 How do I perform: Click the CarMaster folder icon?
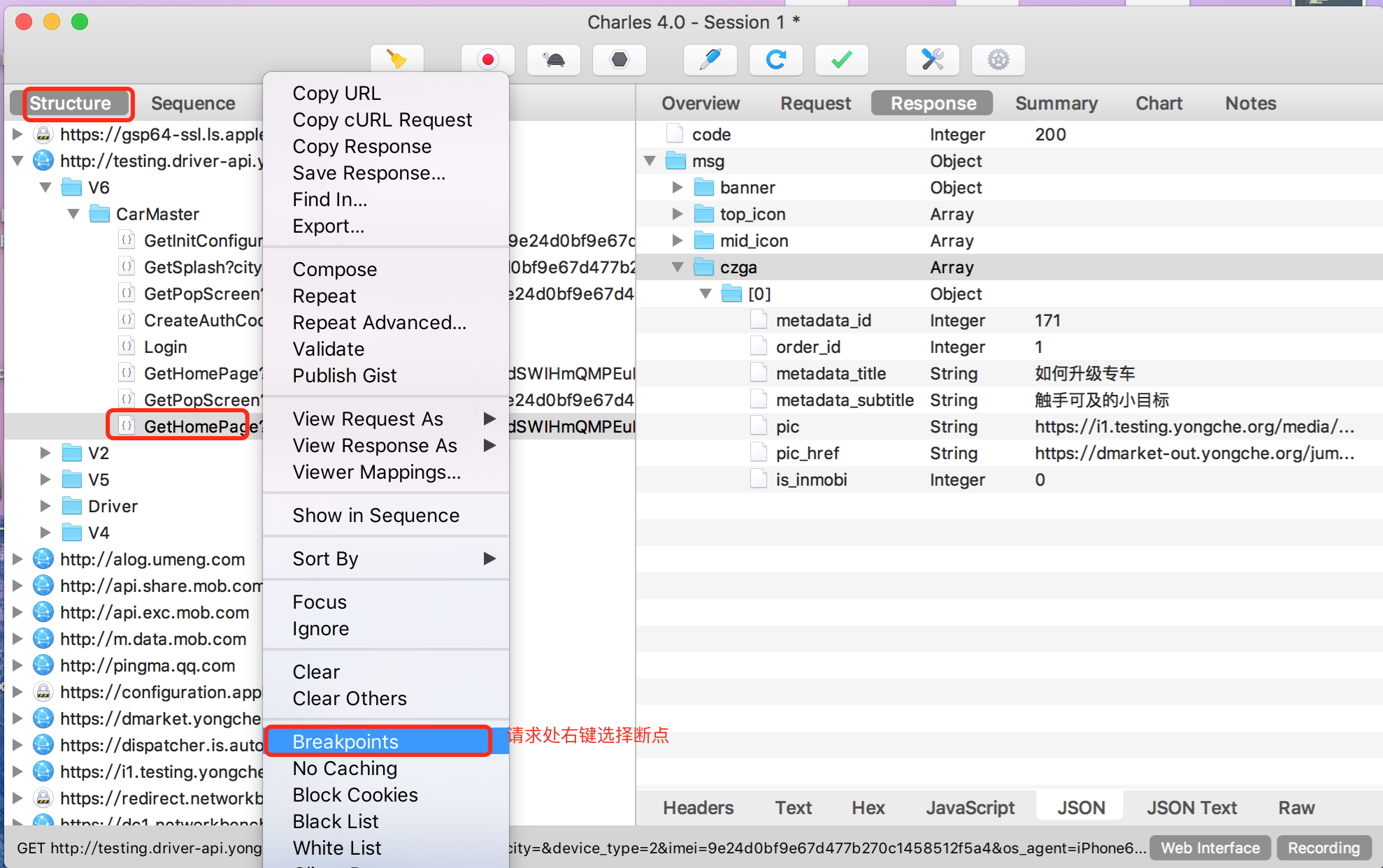tap(99, 214)
